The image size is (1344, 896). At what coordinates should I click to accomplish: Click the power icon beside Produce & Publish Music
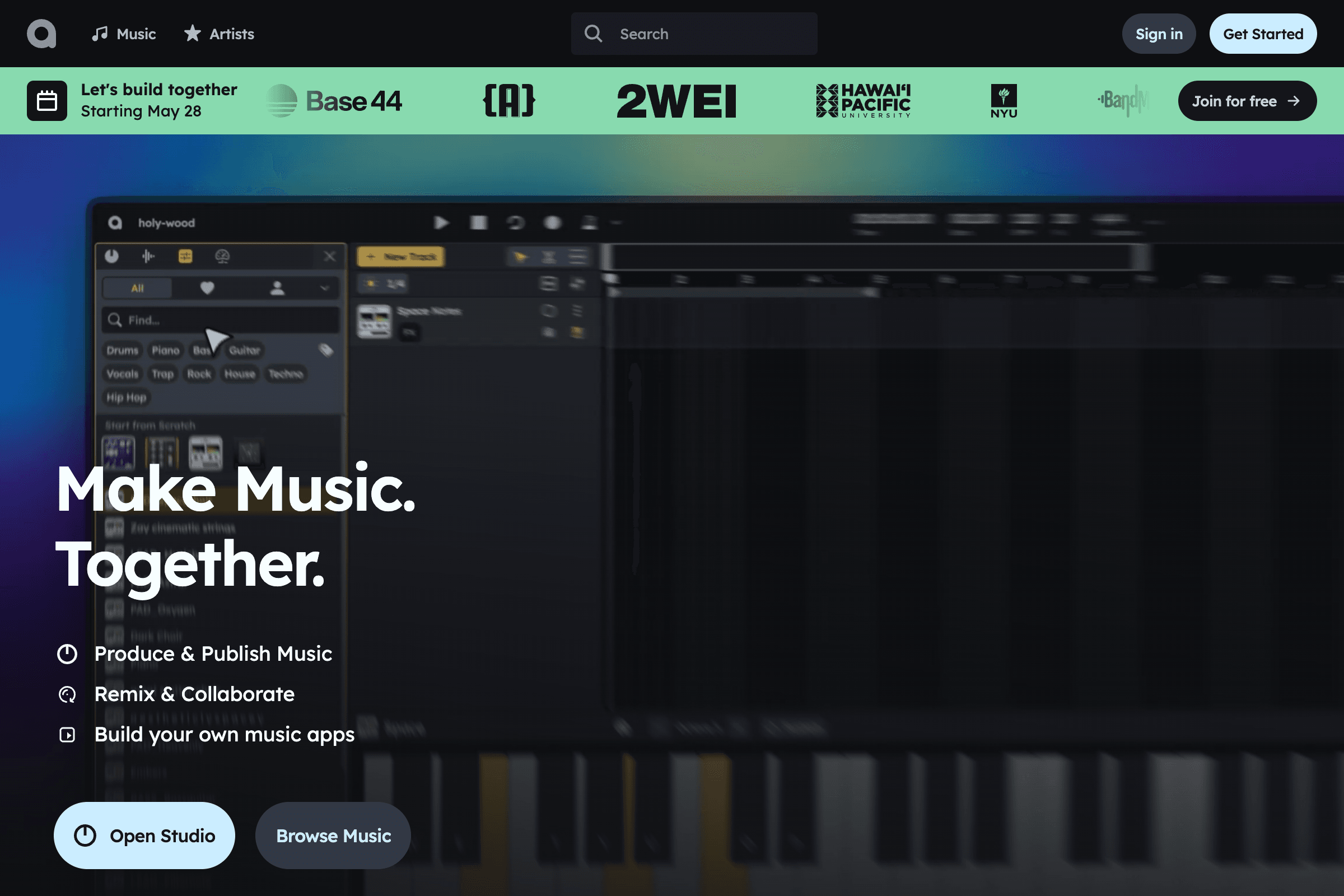pos(67,654)
